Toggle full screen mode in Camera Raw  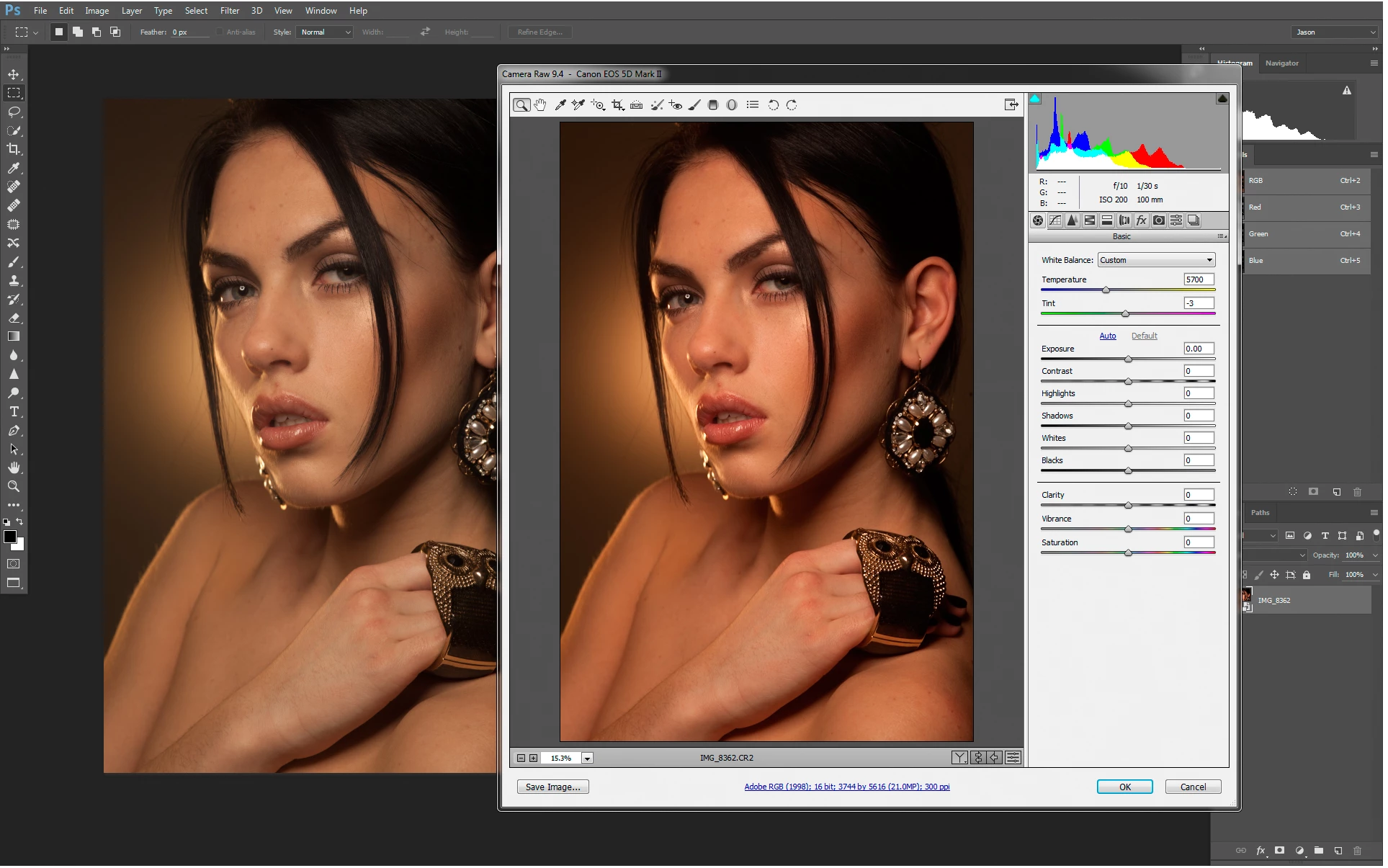(x=1013, y=105)
